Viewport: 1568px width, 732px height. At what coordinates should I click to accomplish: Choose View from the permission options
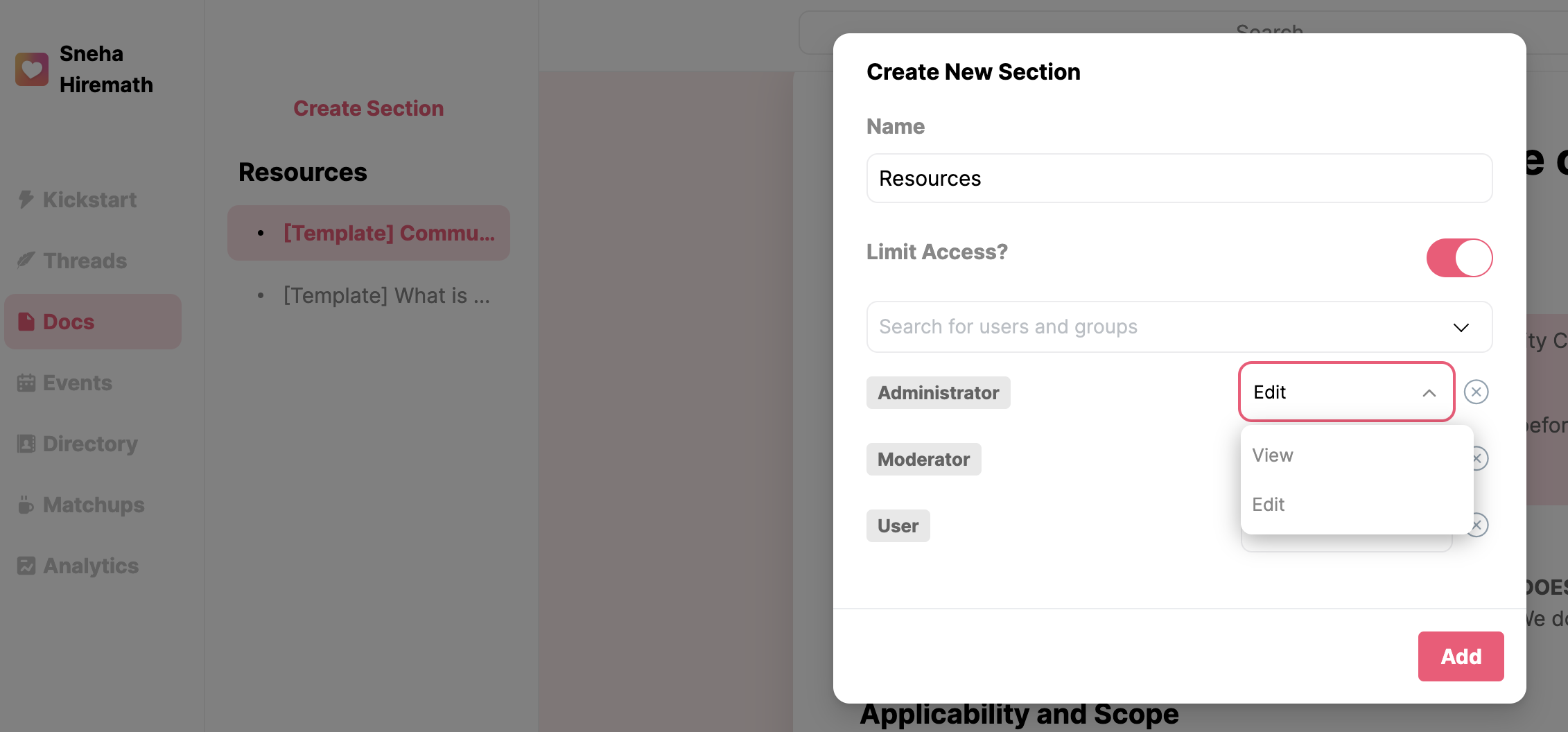1273,455
